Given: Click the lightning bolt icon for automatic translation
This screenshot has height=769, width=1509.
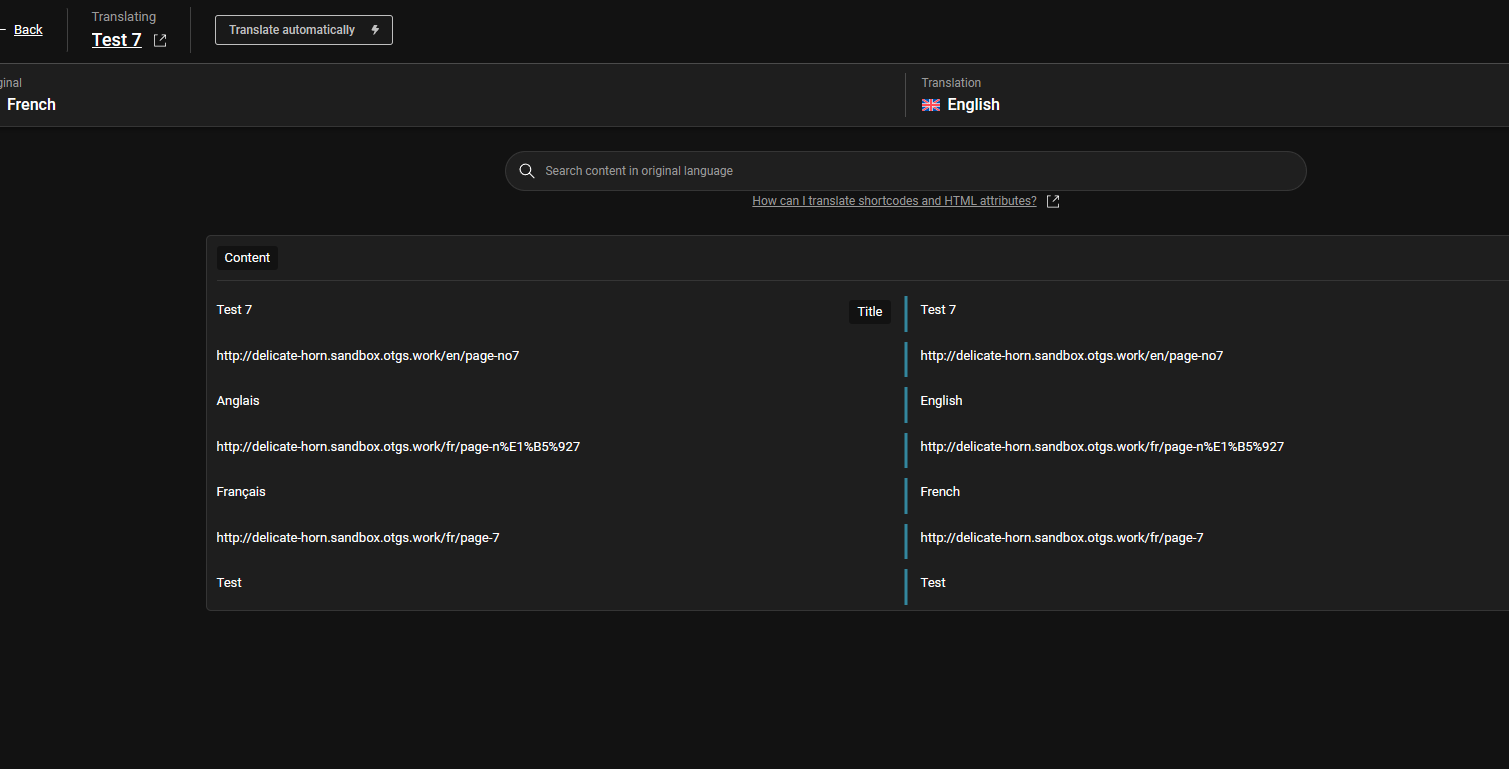Looking at the screenshot, I should pyautogui.click(x=375, y=29).
